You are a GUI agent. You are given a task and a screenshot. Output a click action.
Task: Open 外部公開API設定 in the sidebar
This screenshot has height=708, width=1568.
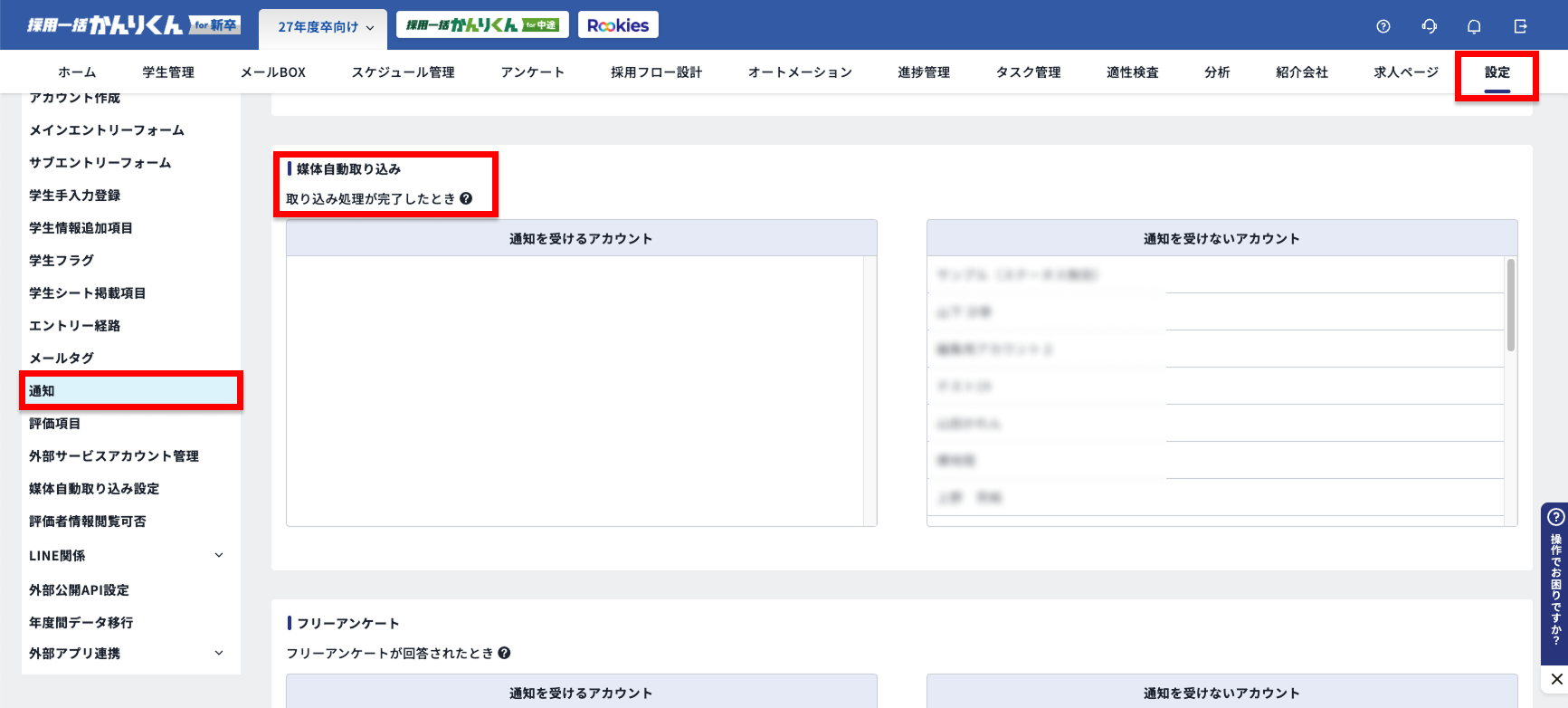[x=80, y=590]
